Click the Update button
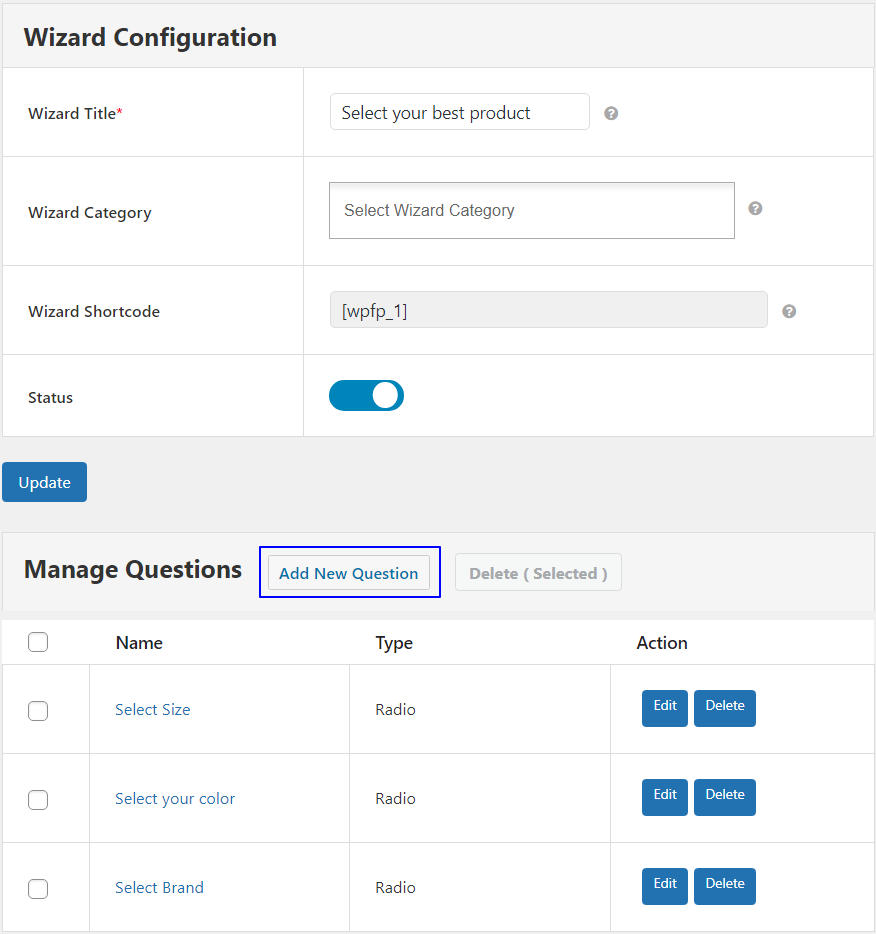 coord(45,482)
